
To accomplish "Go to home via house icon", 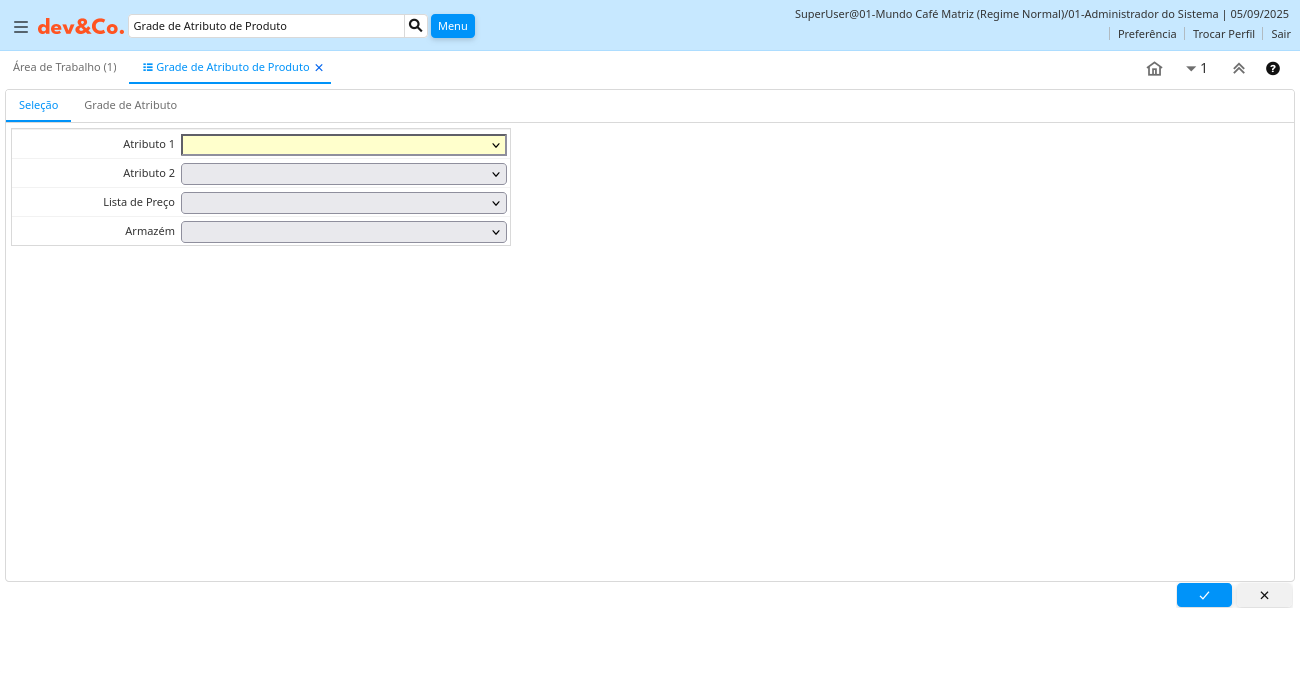I will pos(1154,69).
